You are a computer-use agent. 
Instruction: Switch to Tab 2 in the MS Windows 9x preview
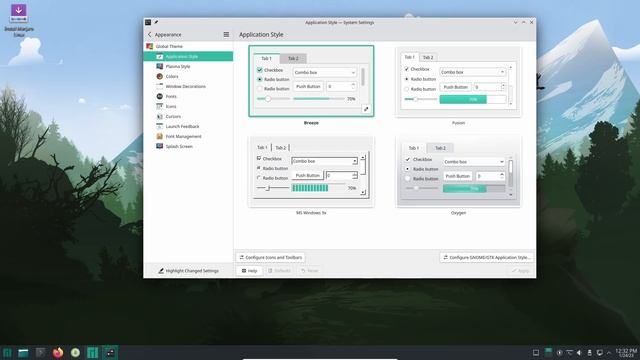click(x=280, y=147)
